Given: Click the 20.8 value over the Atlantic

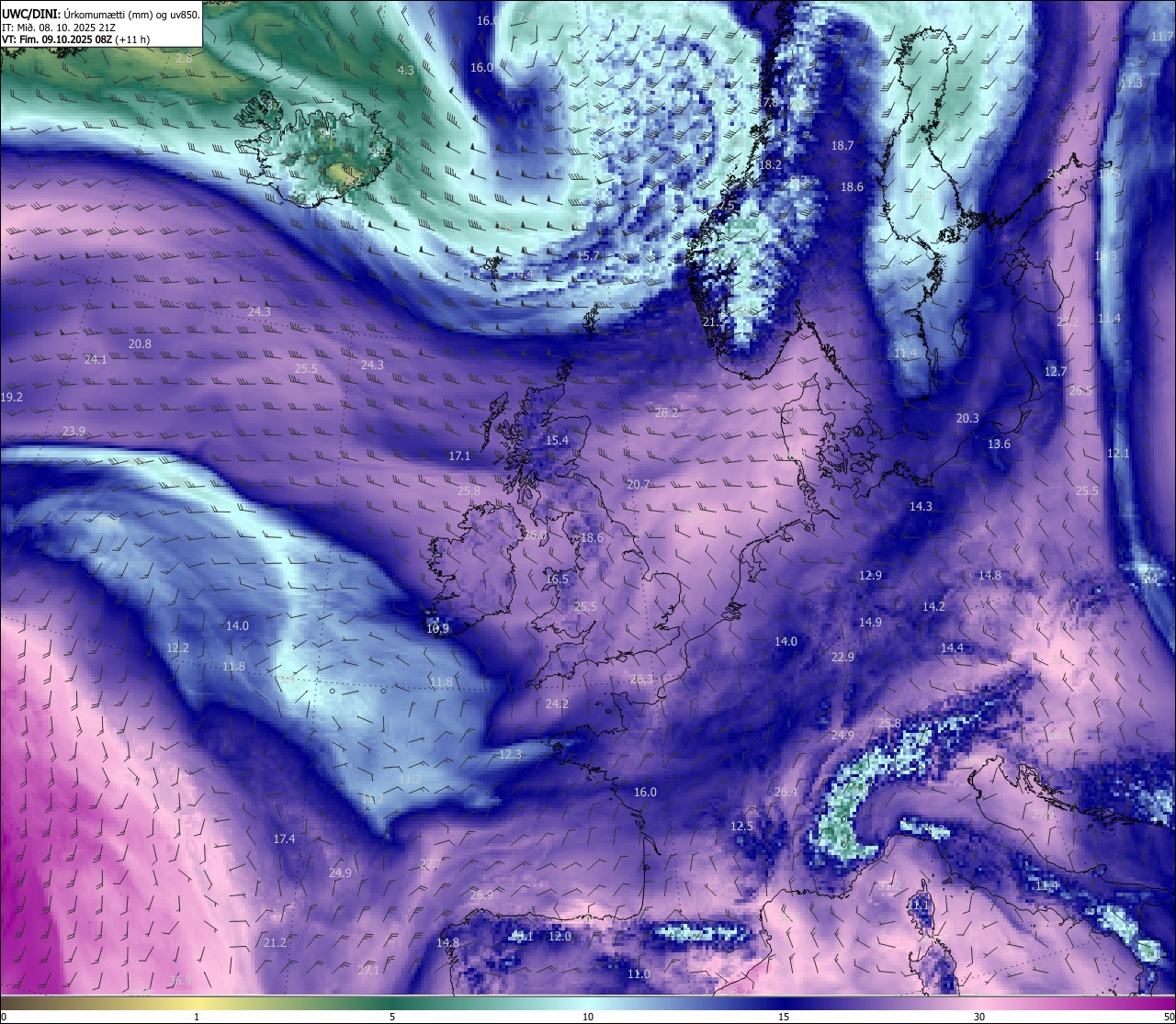Looking at the screenshot, I should coord(140,344).
